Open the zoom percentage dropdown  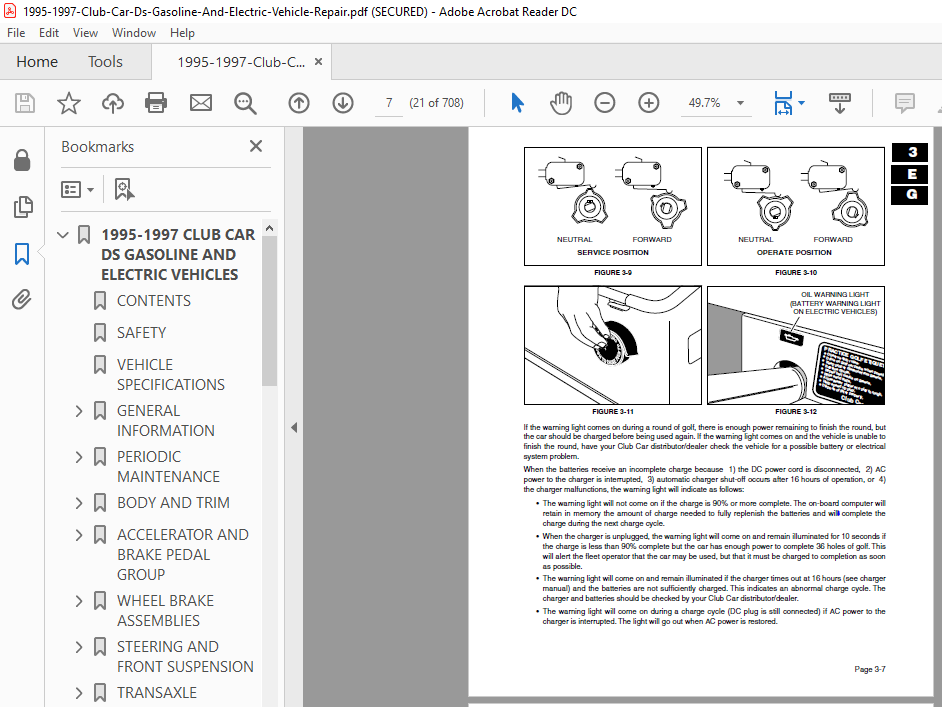pyautogui.click(x=741, y=103)
